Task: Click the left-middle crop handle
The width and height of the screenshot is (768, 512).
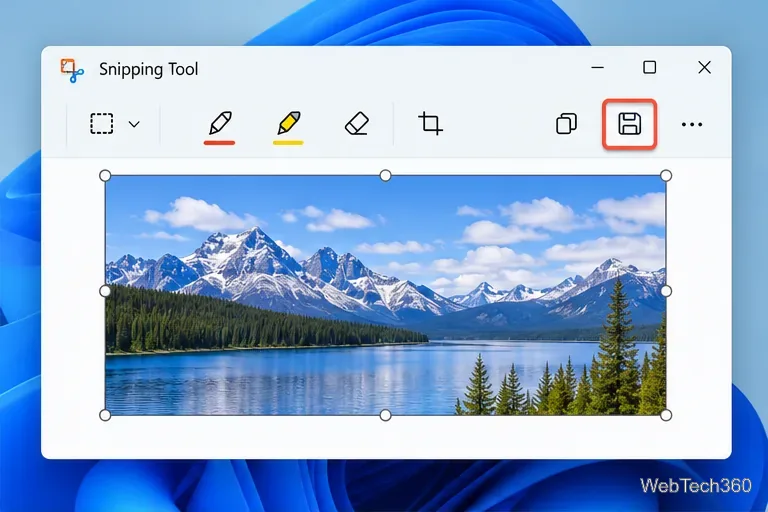Action: pyautogui.click(x=105, y=291)
